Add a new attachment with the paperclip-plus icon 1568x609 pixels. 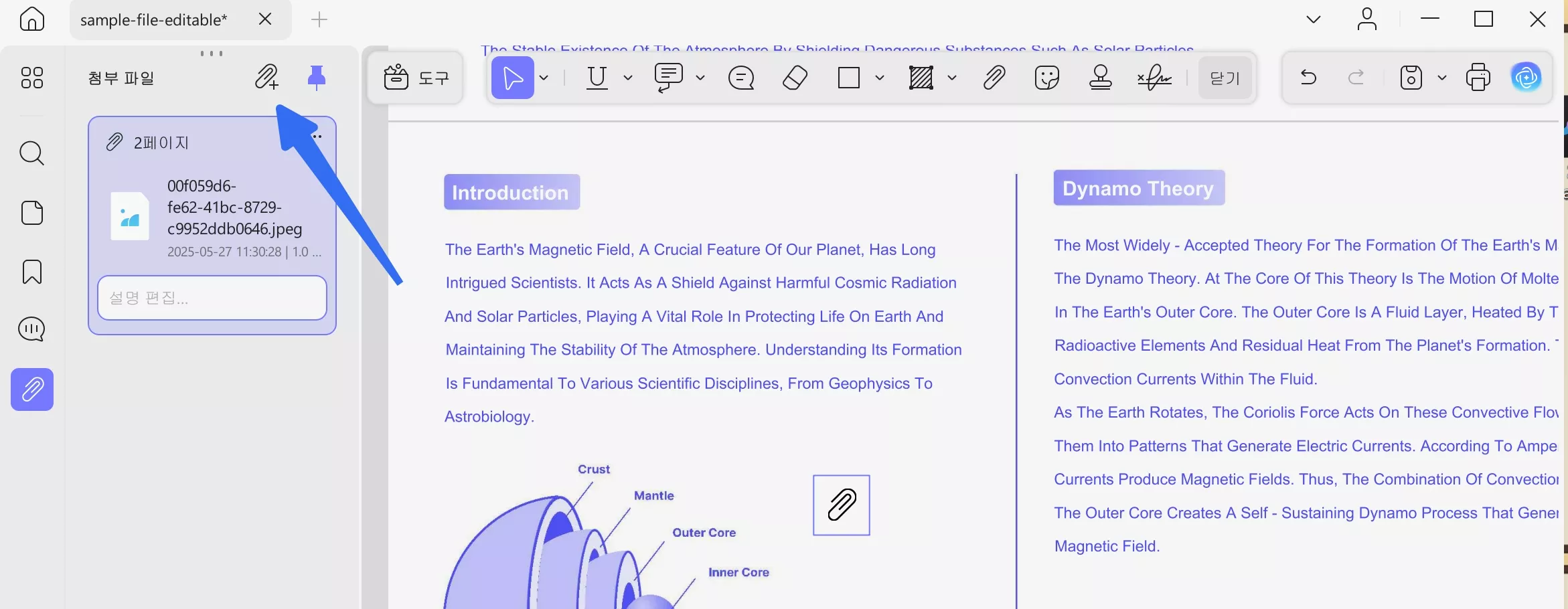pyautogui.click(x=266, y=78)
